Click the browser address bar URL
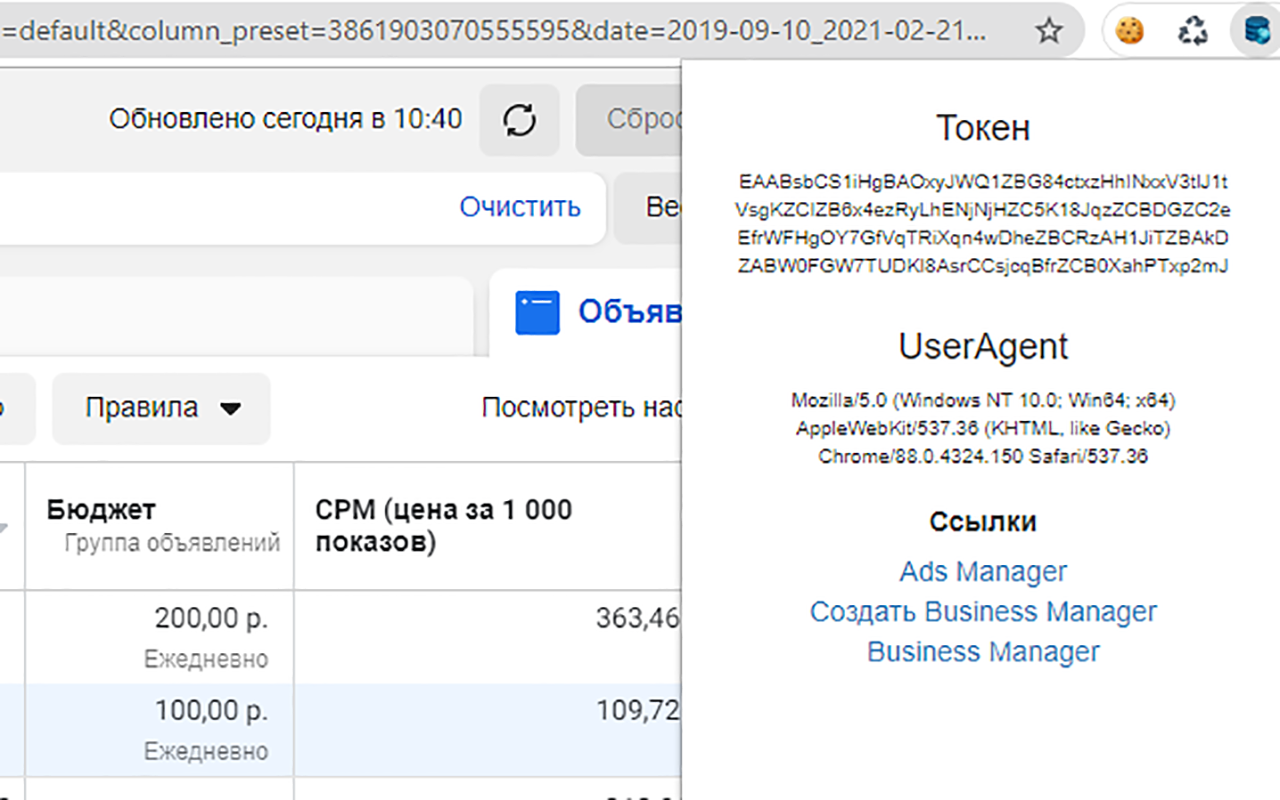Image resolution: width=1280 pixels, height=800 pixels. click(x=500, y=31)
